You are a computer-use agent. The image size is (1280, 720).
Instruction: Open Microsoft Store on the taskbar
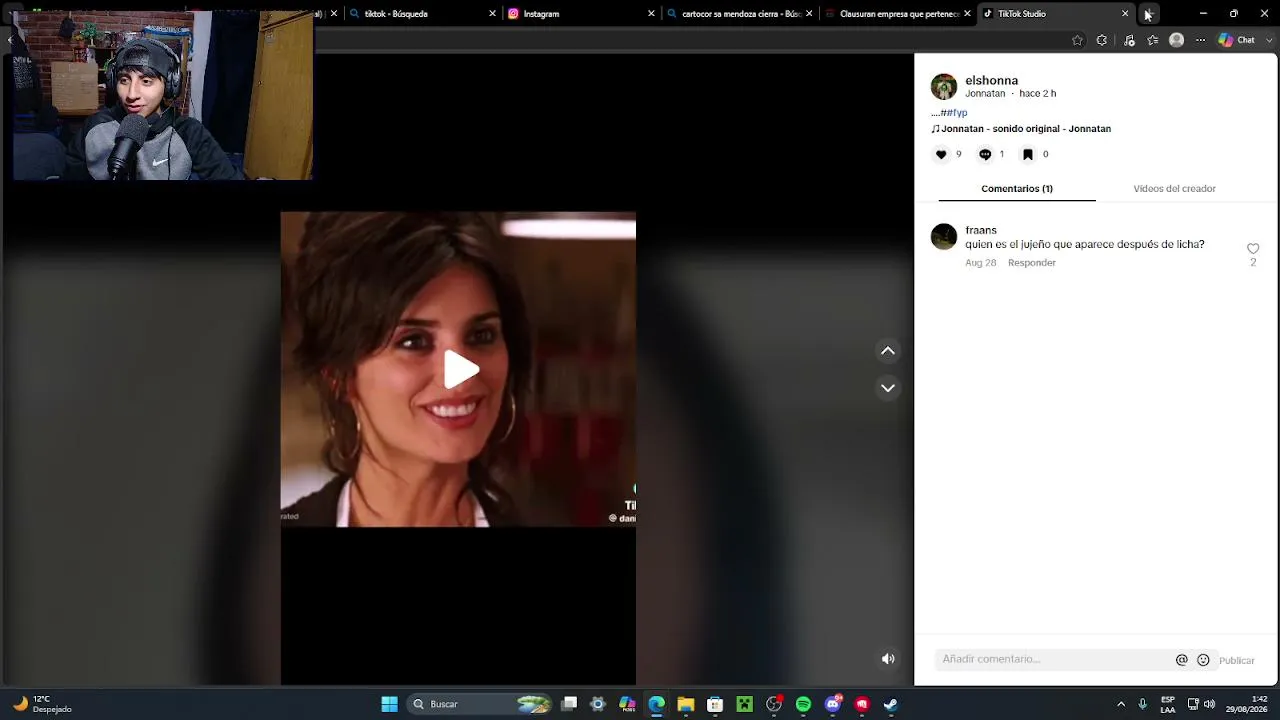click(715, 704)
